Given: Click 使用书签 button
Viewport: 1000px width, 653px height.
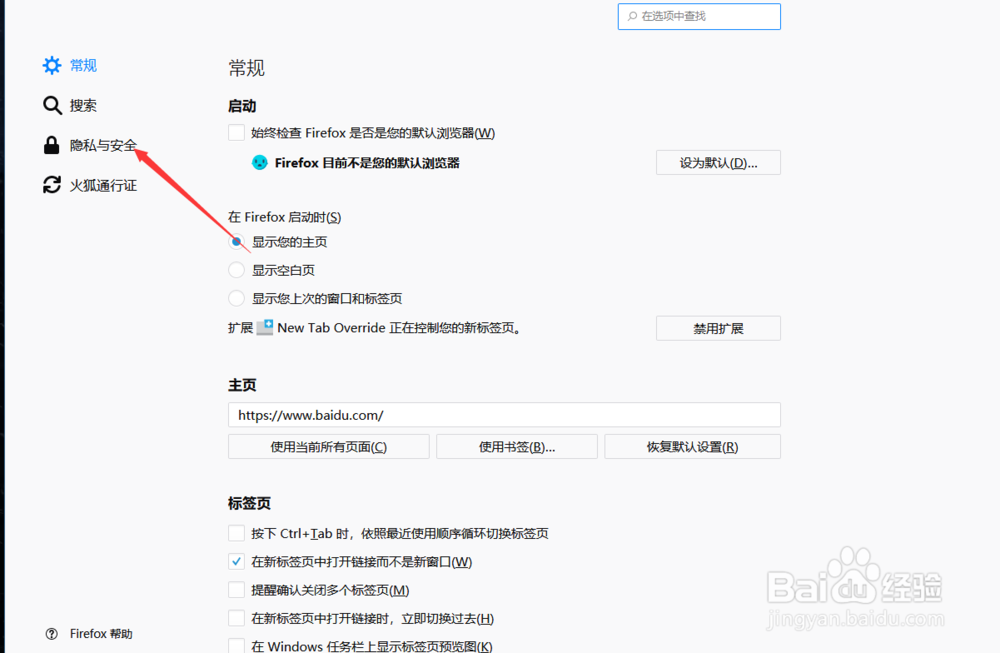Looking at the screenshot, I should [517, 446].
